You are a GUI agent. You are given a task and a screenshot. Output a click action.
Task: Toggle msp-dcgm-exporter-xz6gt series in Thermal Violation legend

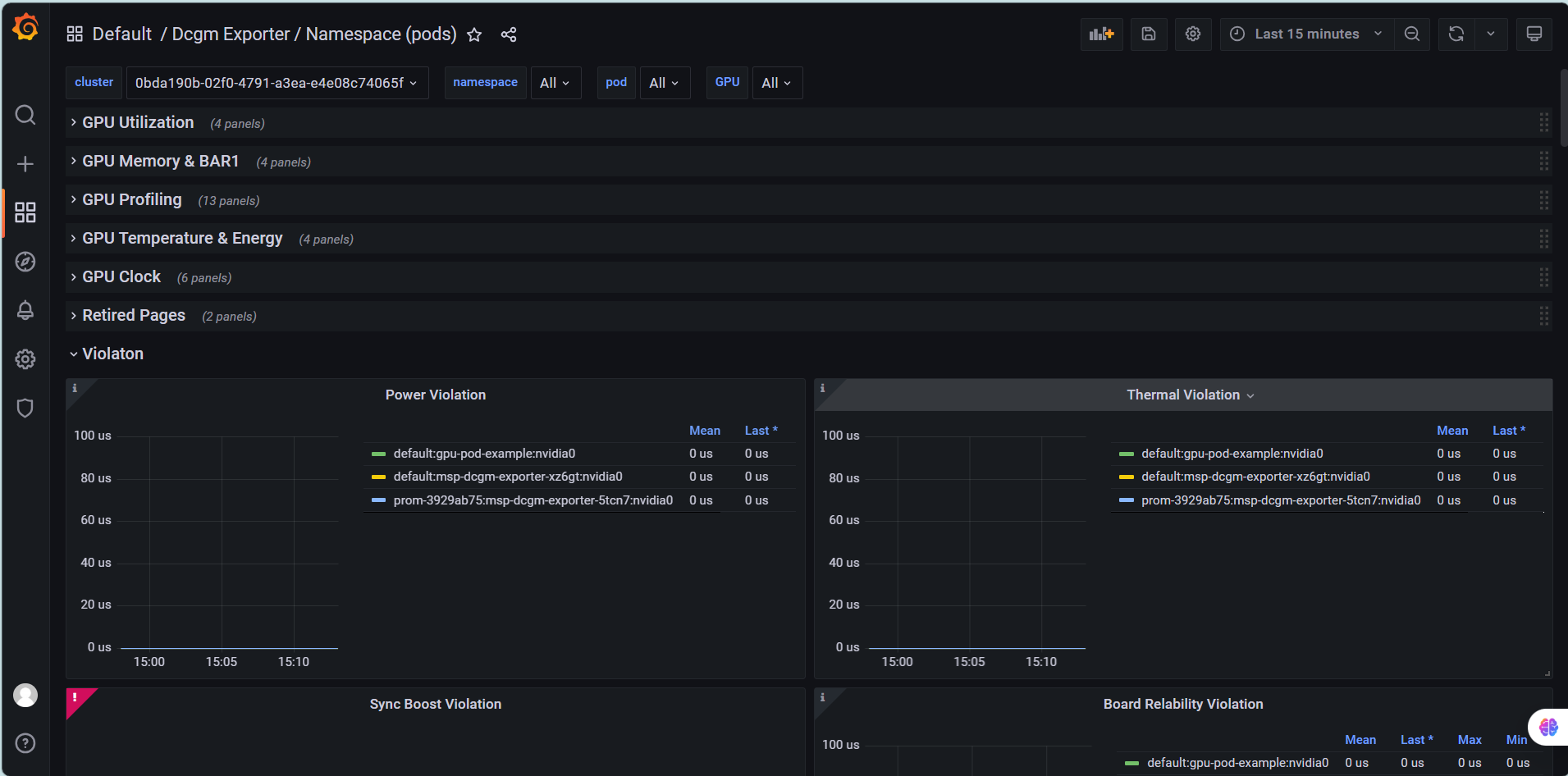[x=1255, y=477]
